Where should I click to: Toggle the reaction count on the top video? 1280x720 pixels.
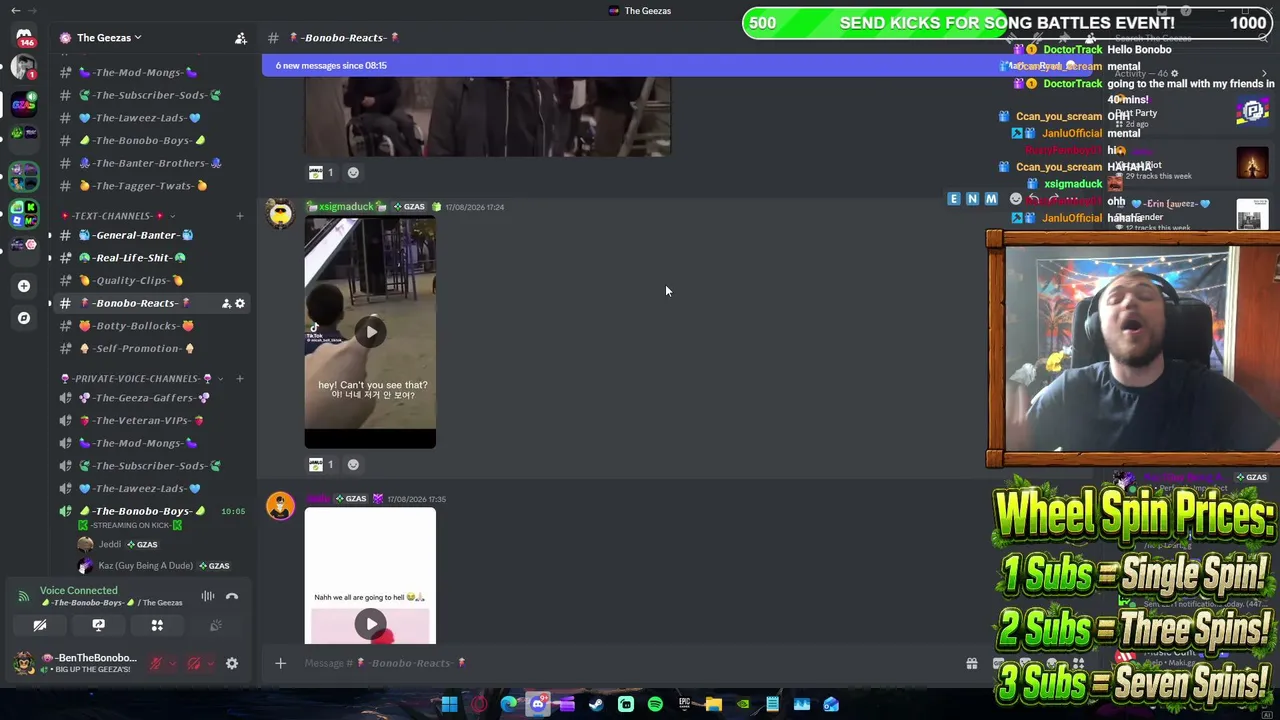321,173
